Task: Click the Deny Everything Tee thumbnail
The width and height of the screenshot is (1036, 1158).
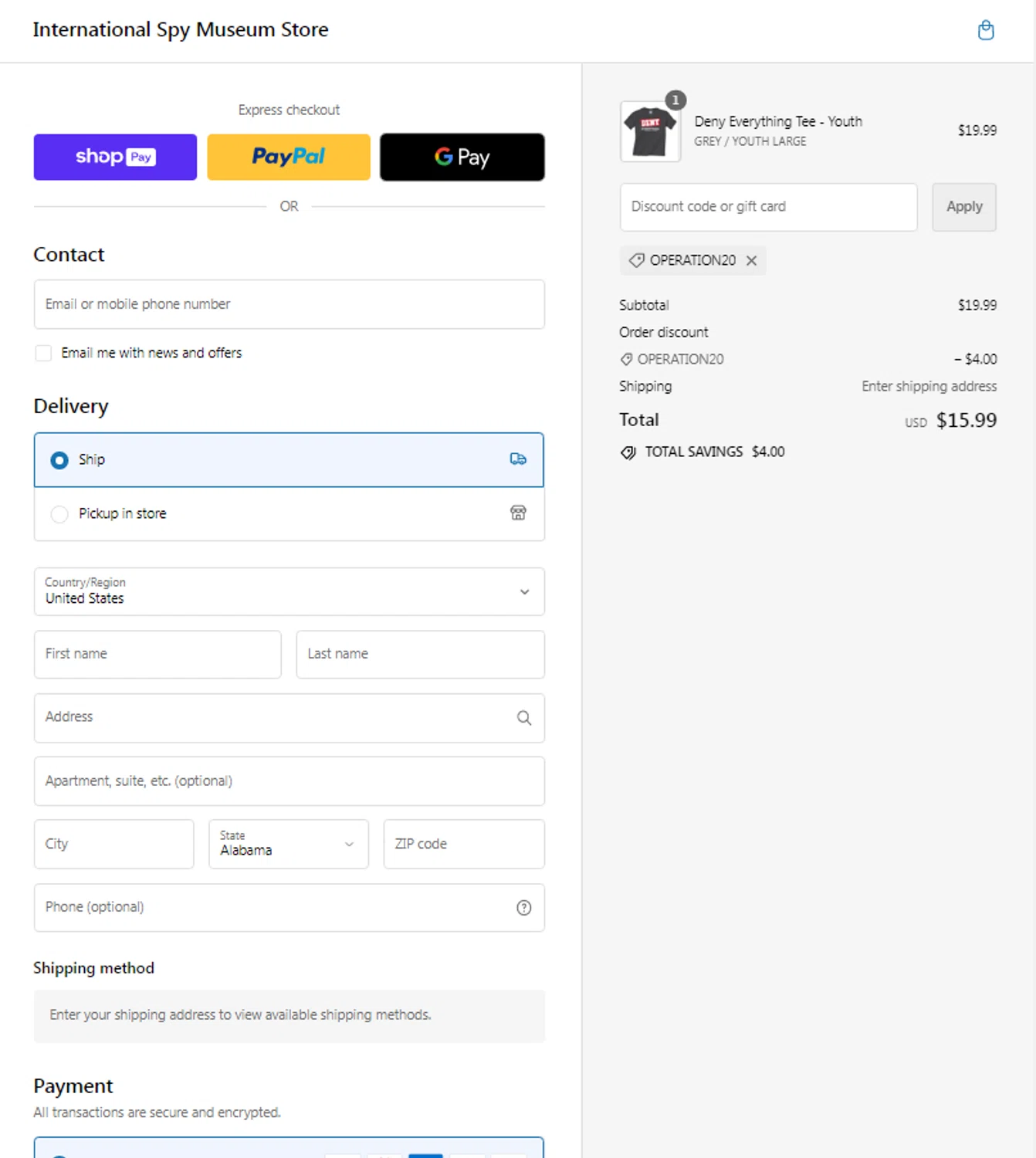Action: 650,132
